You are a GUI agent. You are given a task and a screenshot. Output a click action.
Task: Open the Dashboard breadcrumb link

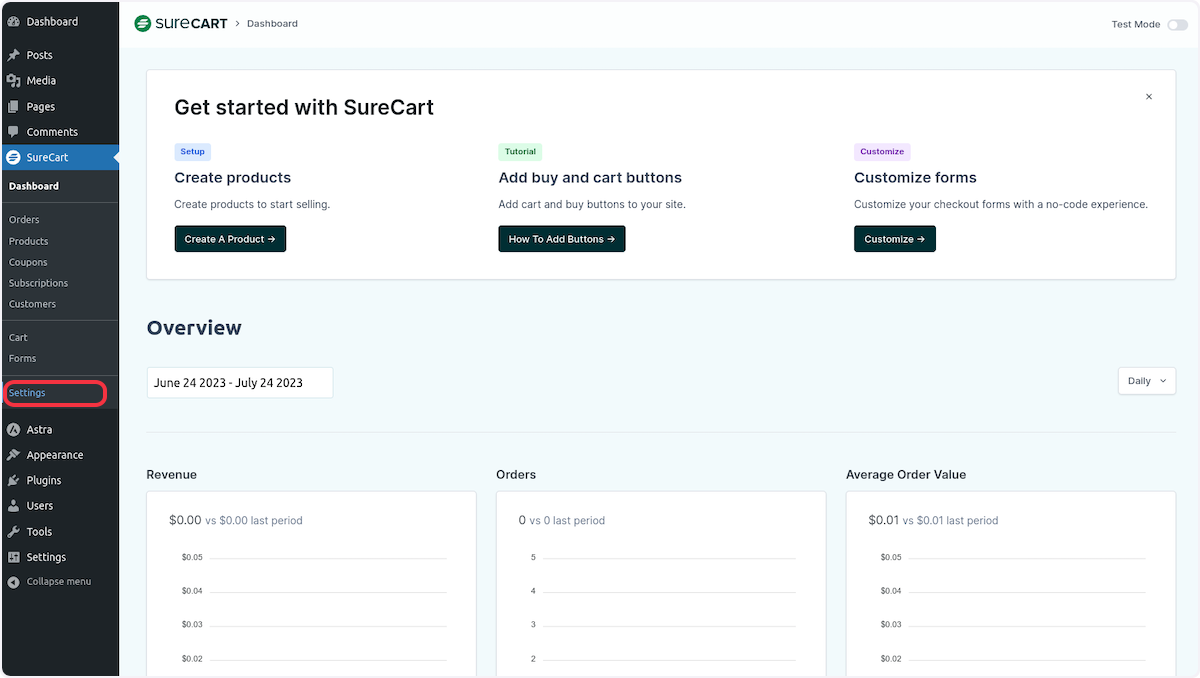pyautogui.click(x=272, y=23)
